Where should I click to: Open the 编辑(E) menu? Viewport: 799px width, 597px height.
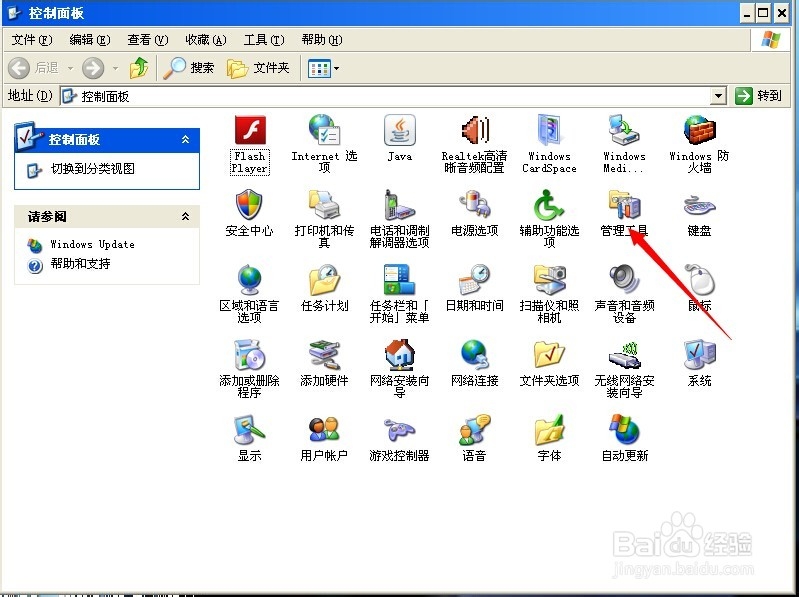coord(90,40)
